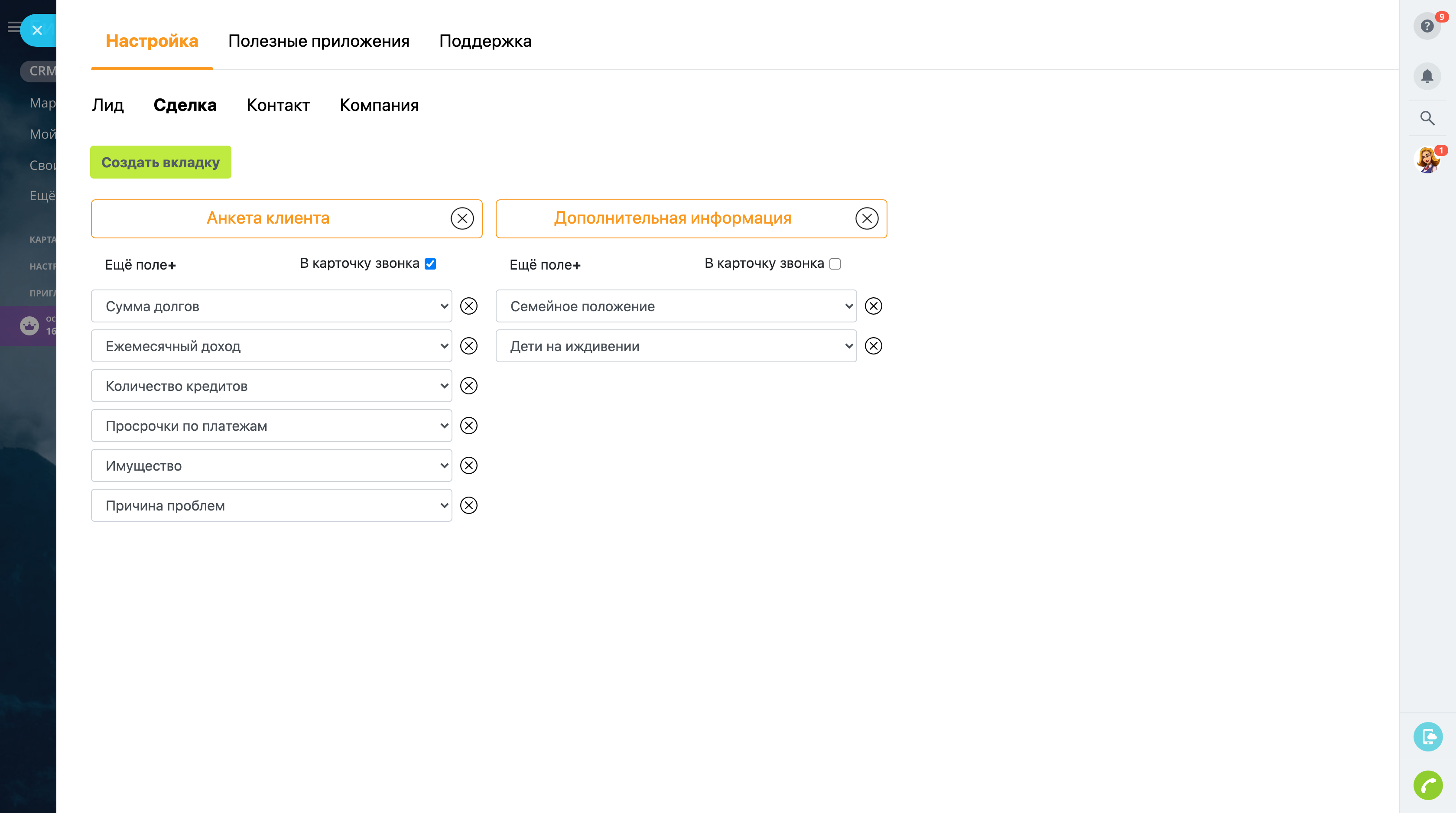This screenshot has height=813, width=1456.
Task: Uncheck В карточку звонка for Анкета клиента
Action: 430,263
